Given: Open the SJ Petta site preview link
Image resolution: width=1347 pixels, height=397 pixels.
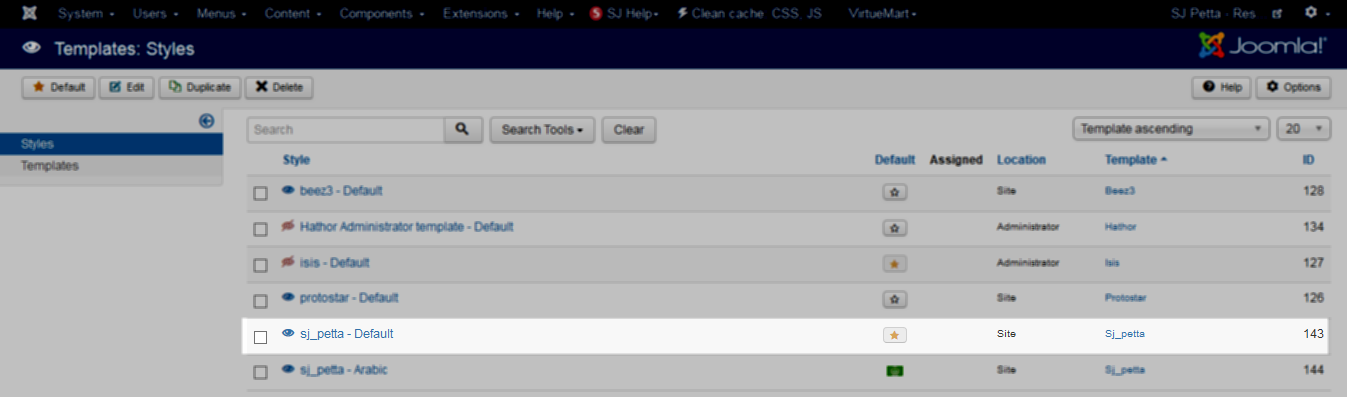Looking at the screenshot, I should point(1226,14).
